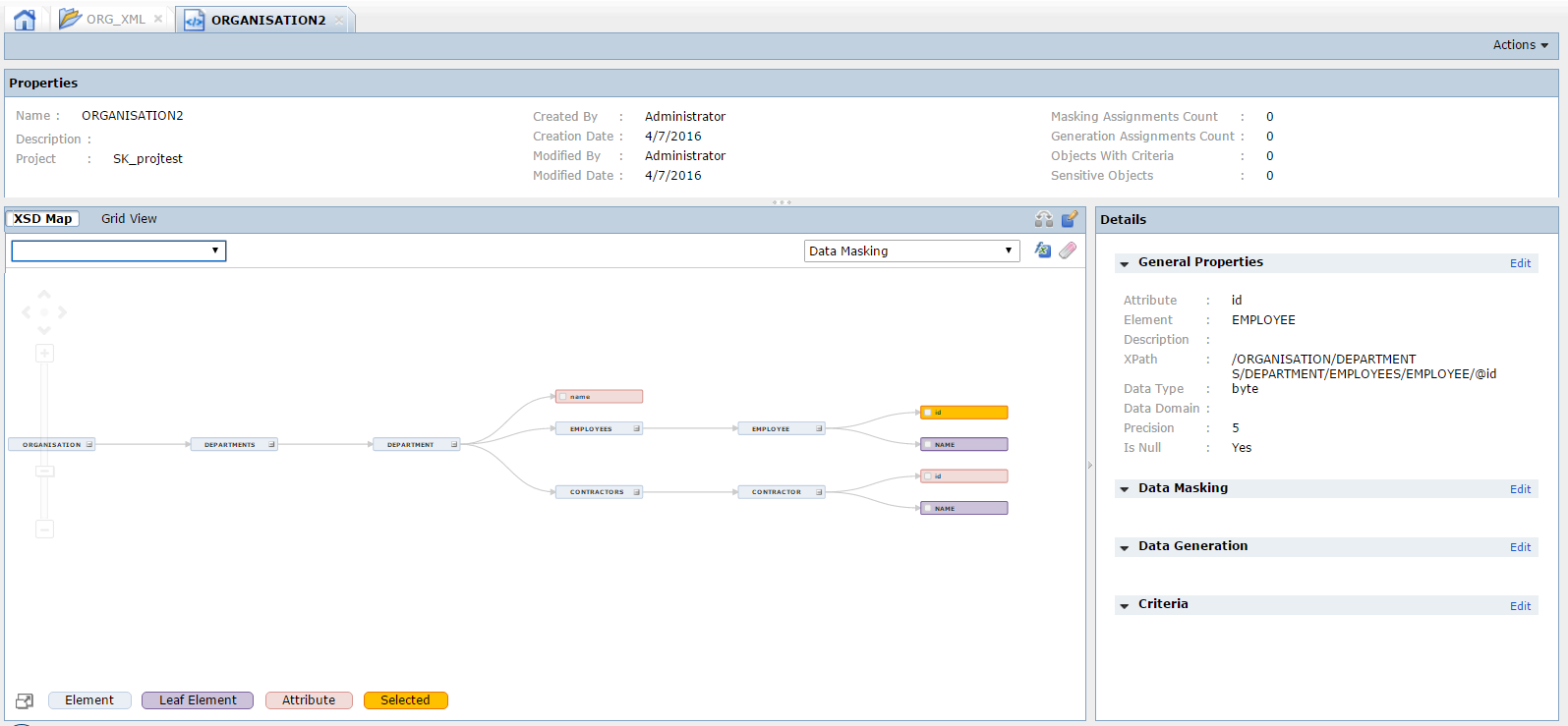Edit Criteria settings

pyautogui.click(x=1520, y=606)
